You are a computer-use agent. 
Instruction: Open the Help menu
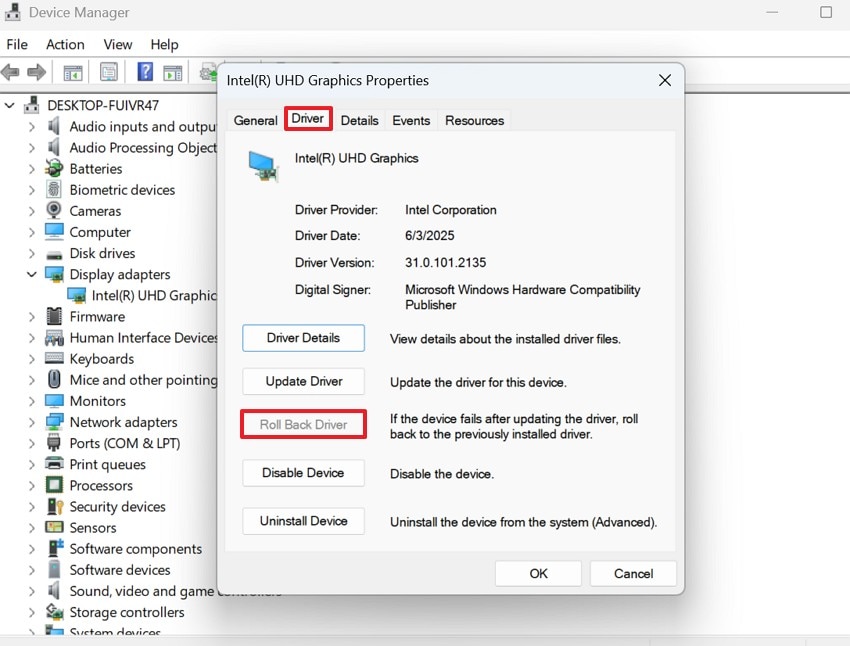[x=164, y=44]
